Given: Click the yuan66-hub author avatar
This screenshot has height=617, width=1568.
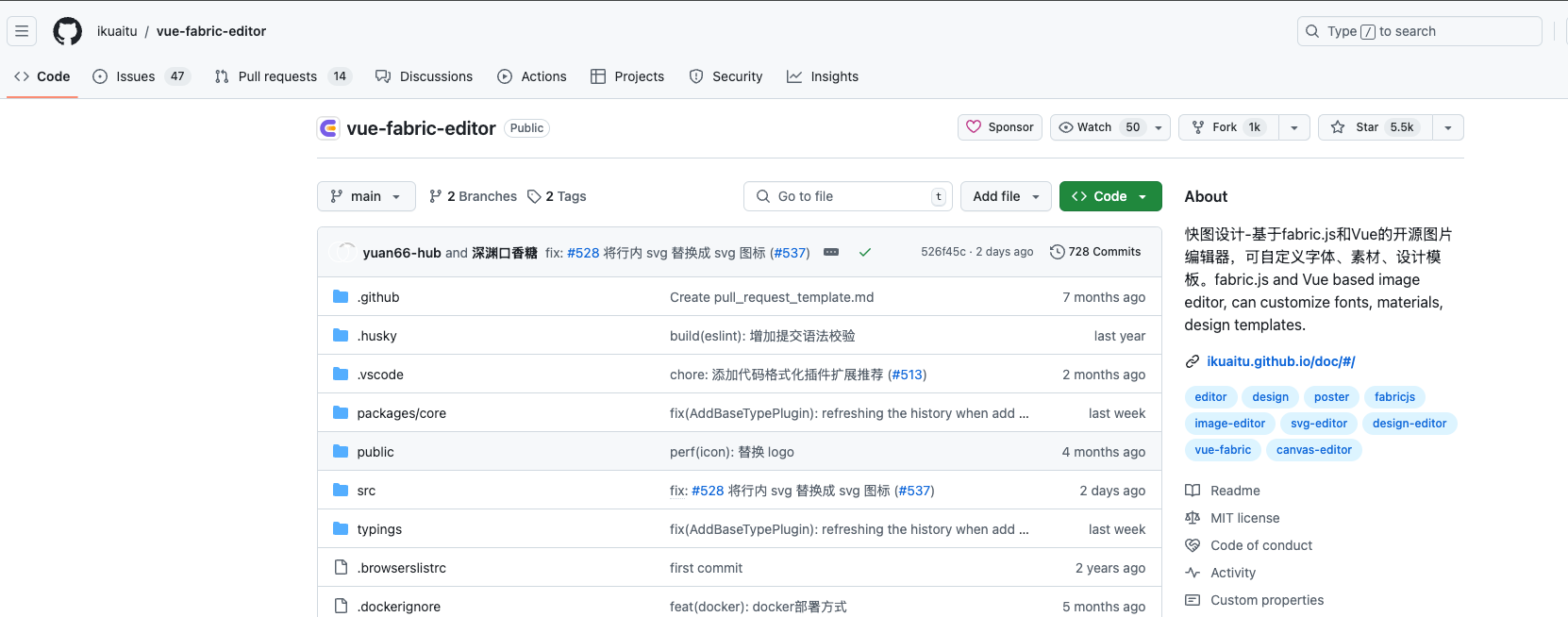Looking at the screenshot, I should (344, 252).
